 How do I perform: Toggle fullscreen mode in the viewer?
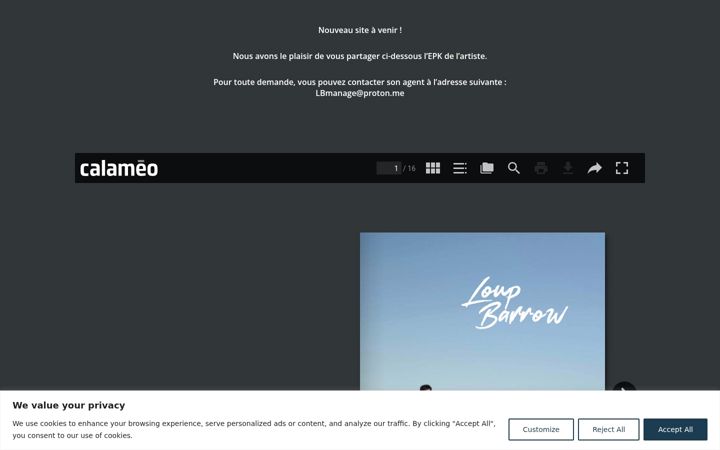(622, 168)
